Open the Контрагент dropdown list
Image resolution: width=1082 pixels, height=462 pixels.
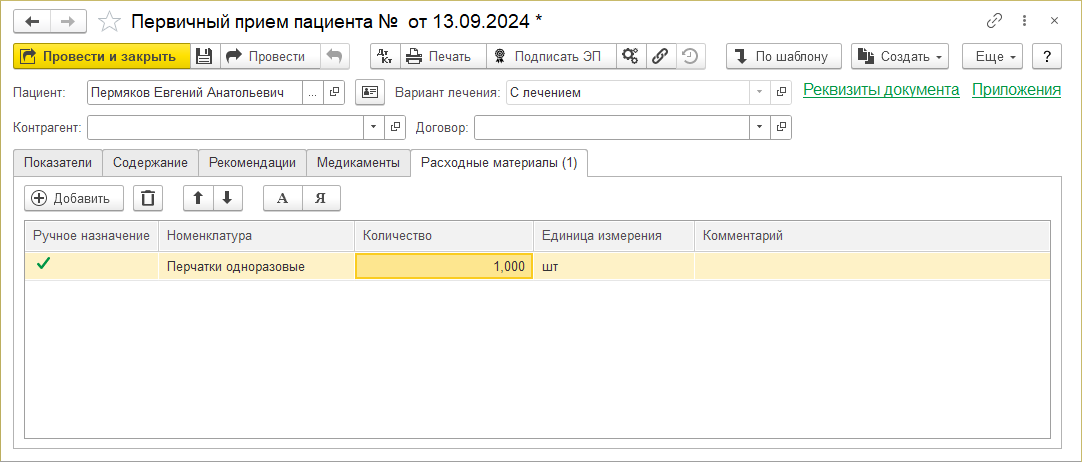[374, 128]
